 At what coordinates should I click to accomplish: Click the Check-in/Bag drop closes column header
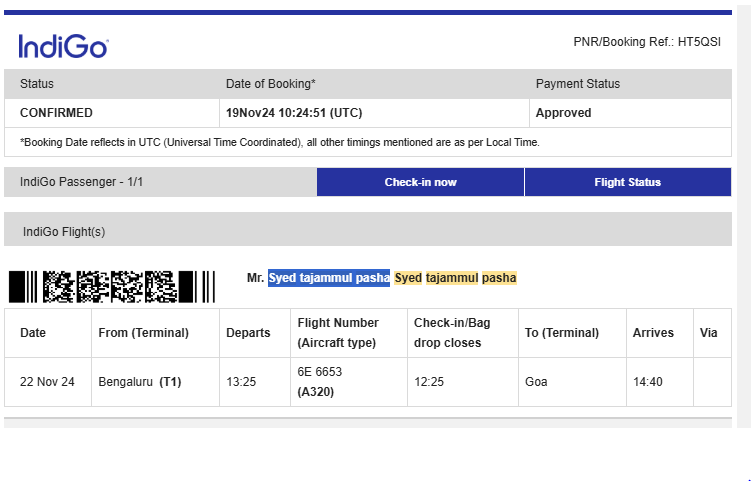(x=463, y=333)
